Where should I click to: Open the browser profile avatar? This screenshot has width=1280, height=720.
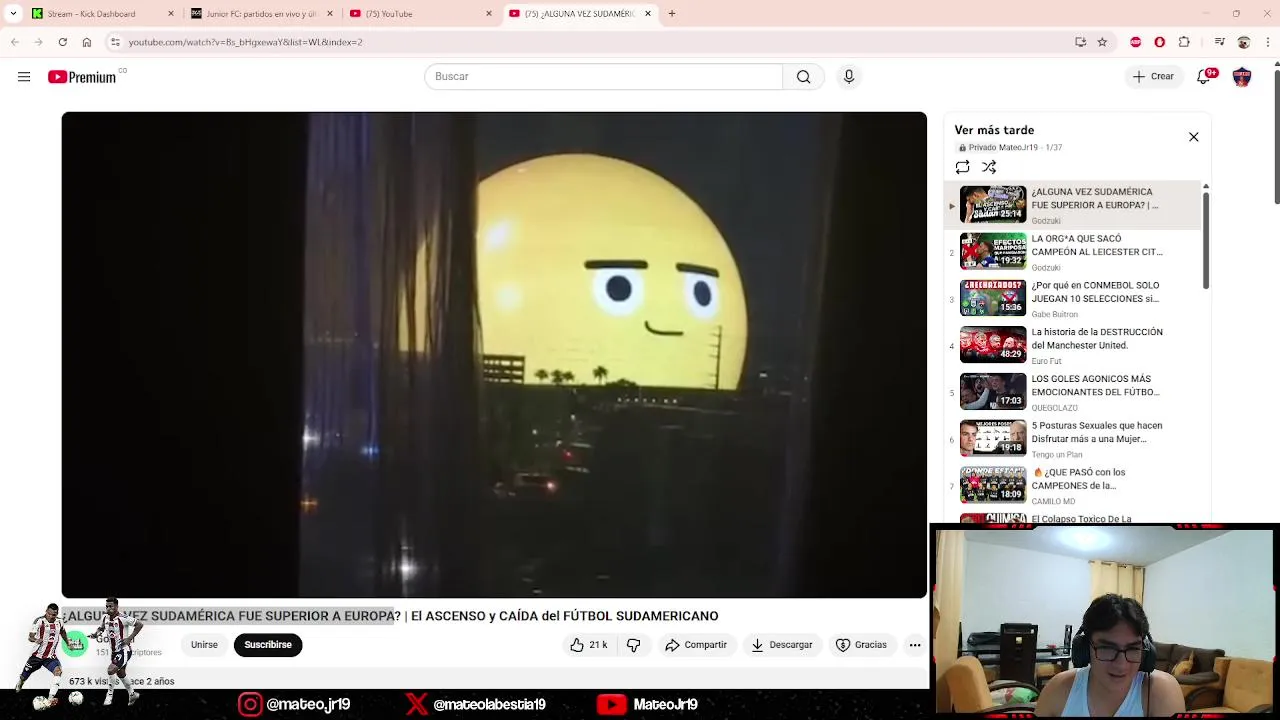[x=1243, y=42]
